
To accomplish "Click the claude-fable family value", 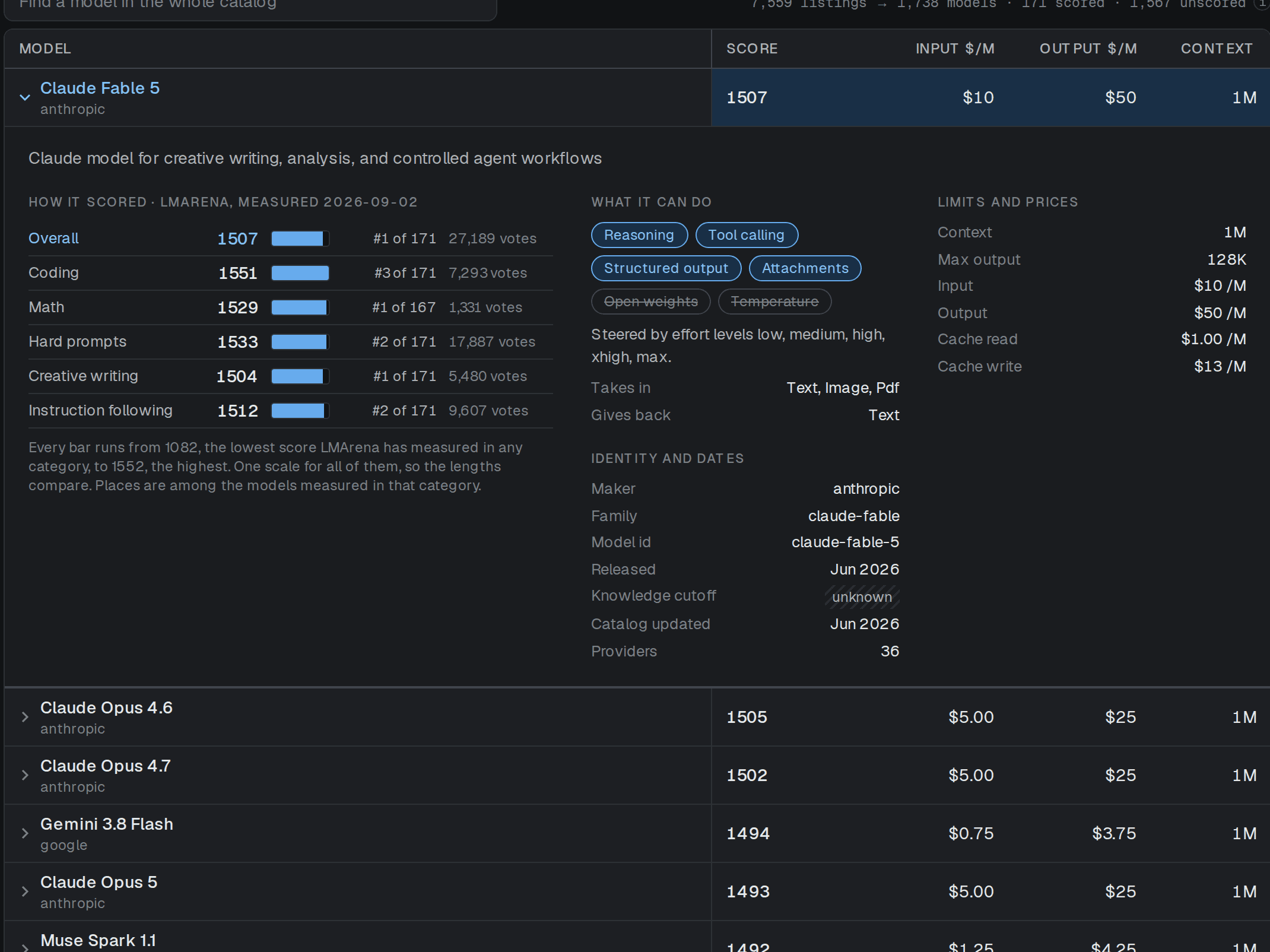I will click(x=853, y=516).
